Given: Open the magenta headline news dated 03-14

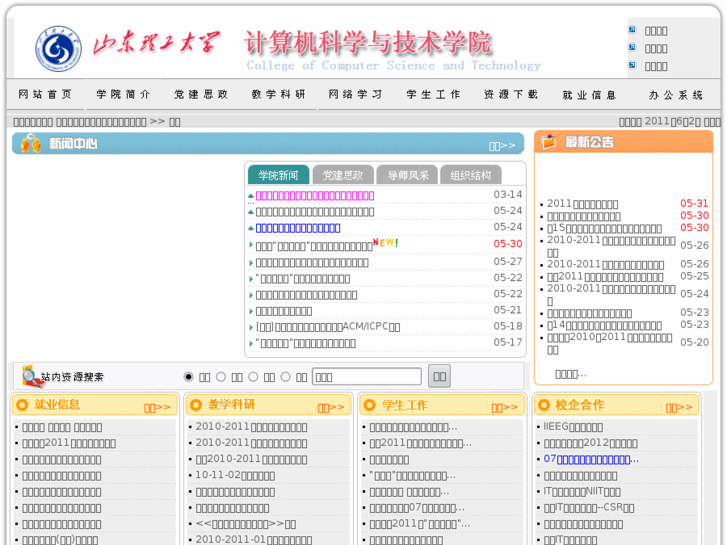Looking at the screenshot, I should click(315, 196).
